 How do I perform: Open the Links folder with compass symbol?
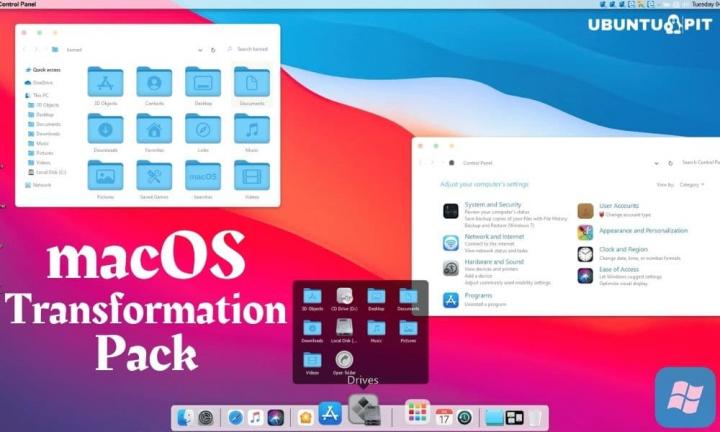[x=203, y=129]
